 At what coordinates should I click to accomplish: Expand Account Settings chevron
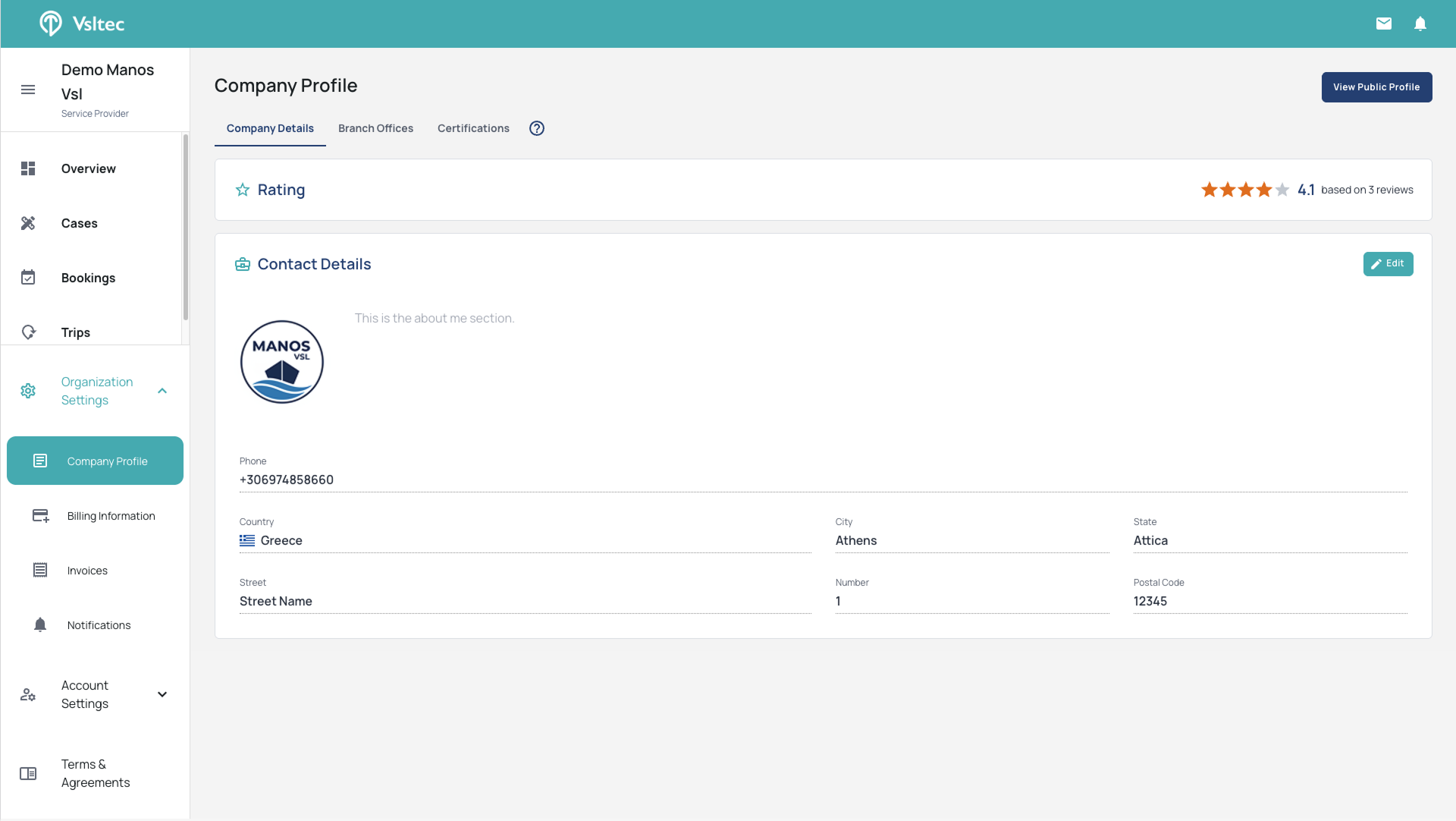coord(162,694)
